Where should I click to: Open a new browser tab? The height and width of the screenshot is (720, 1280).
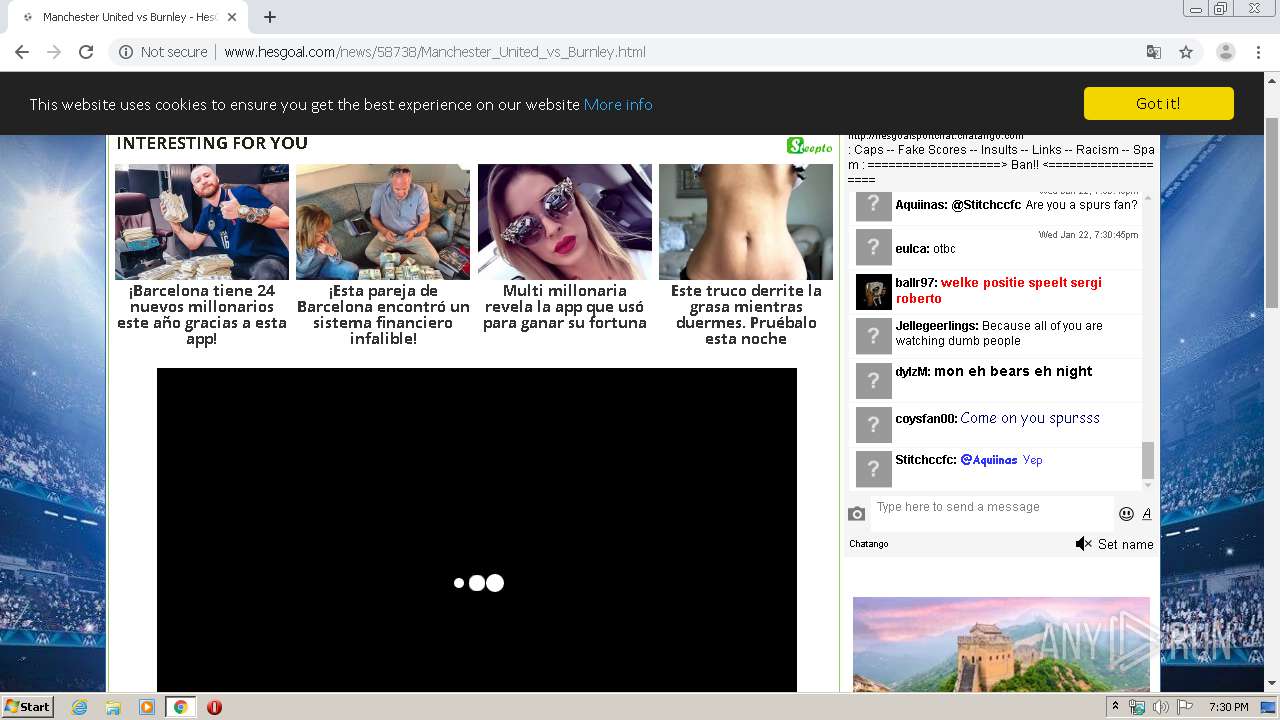pyautogui.click(x=270, y=17)
